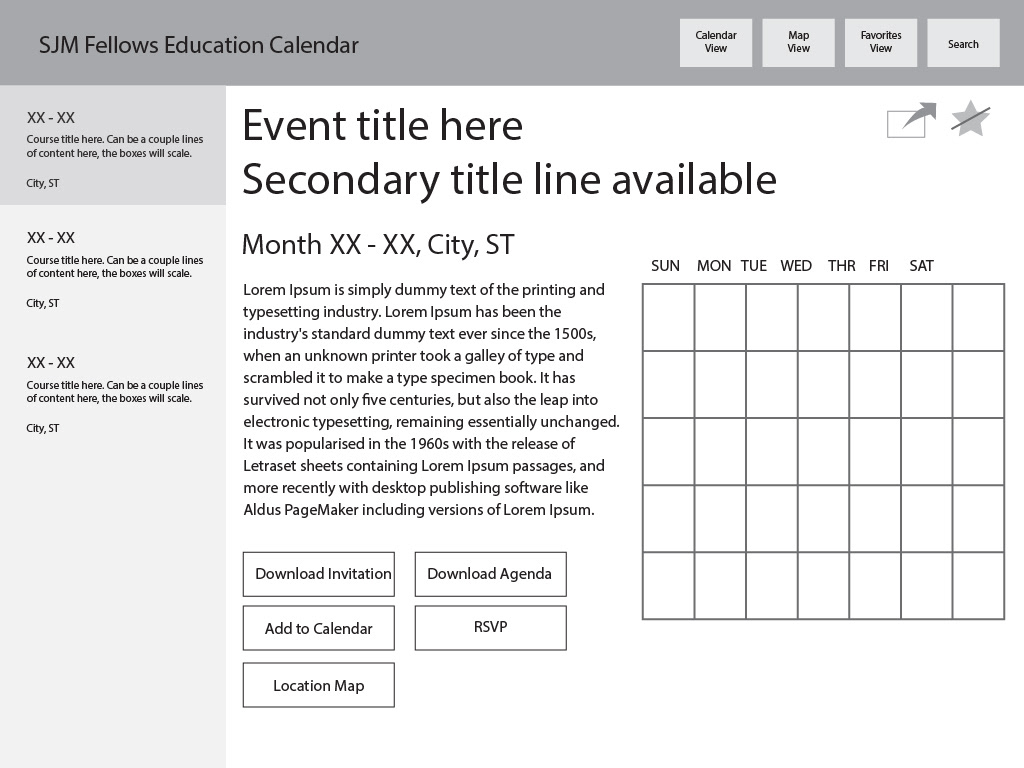Open the Location Map button
1024x768 pixels.
point(319,685)
